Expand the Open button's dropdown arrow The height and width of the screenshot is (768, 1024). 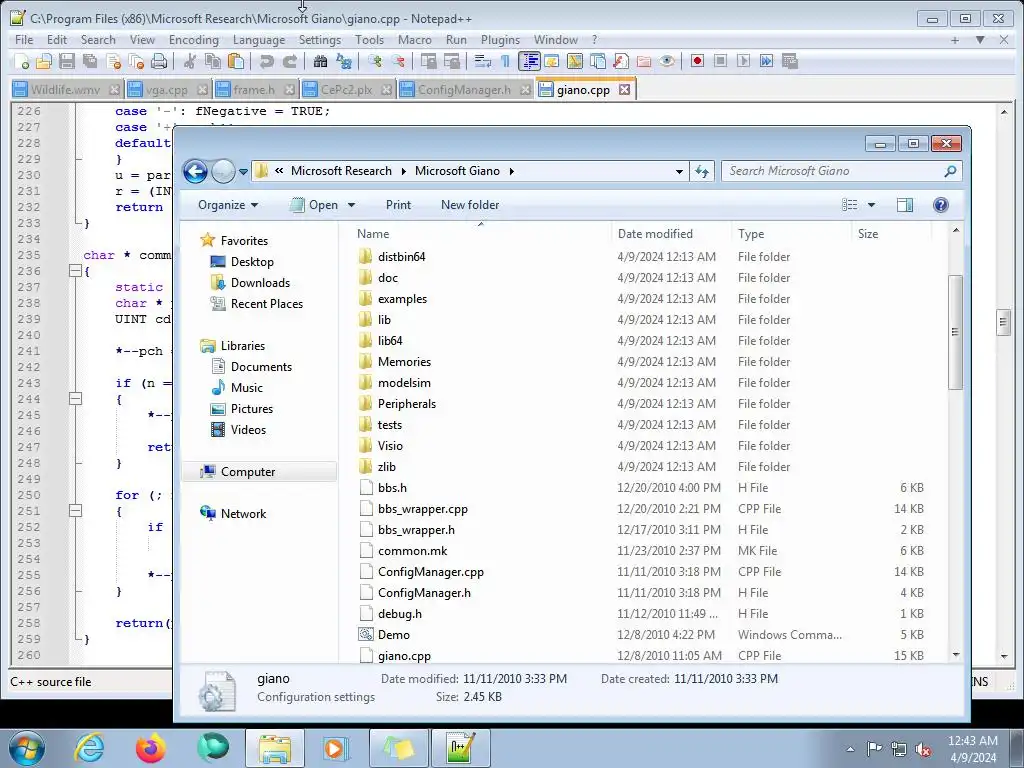click(351, 205)
